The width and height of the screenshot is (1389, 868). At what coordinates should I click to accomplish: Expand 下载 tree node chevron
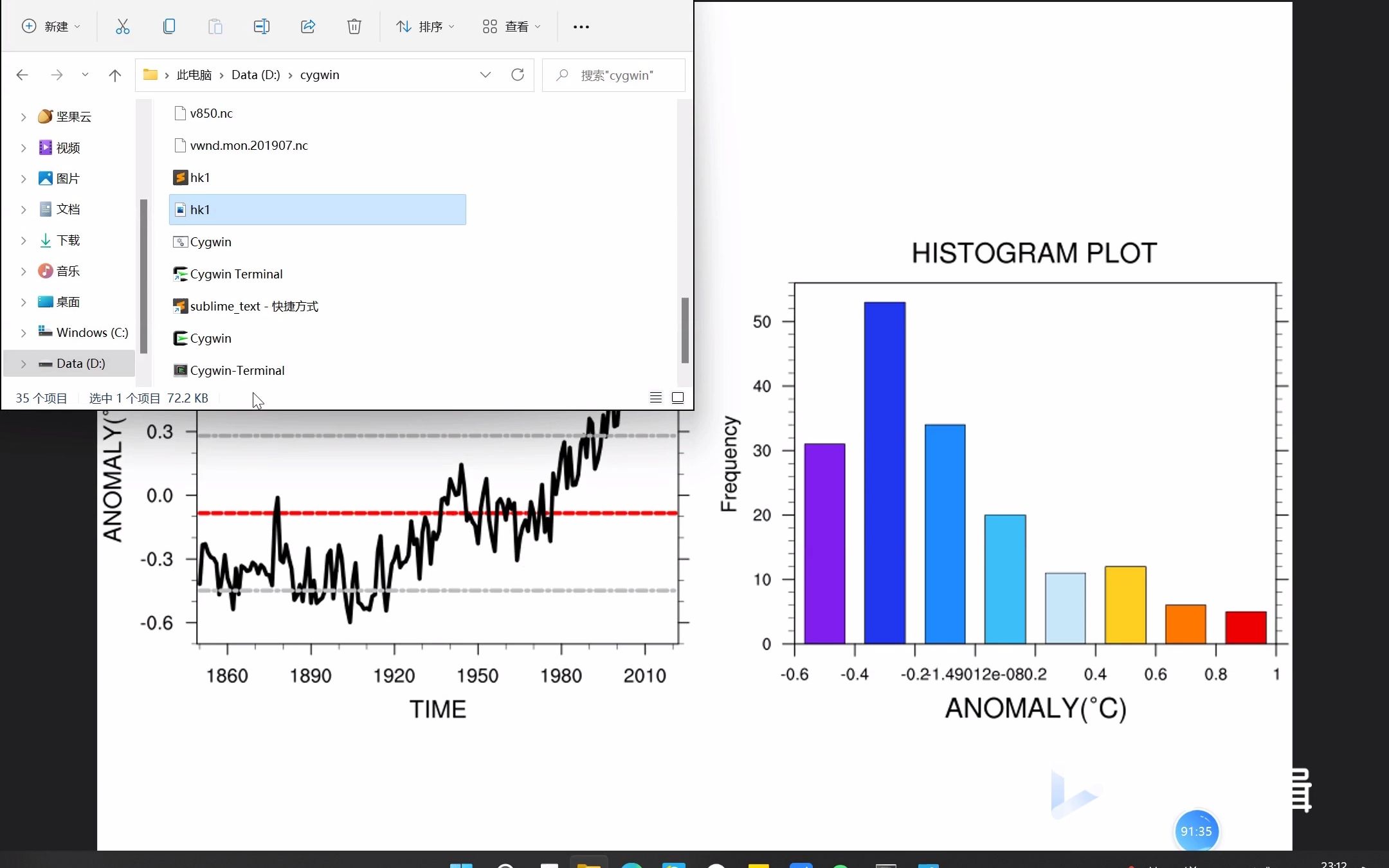pos(23,240)
